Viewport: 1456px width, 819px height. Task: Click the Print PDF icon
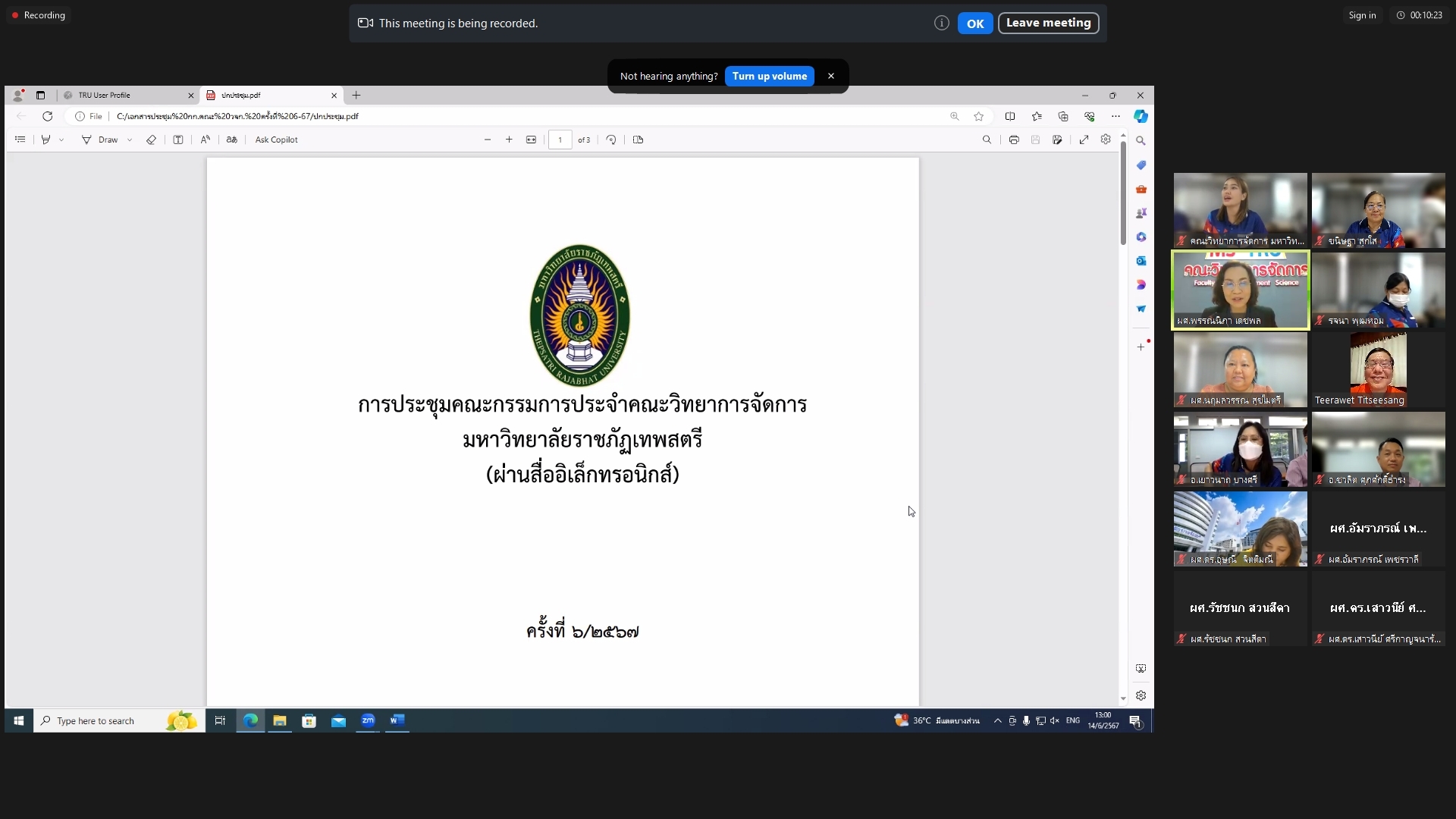tap(1014, 140)
